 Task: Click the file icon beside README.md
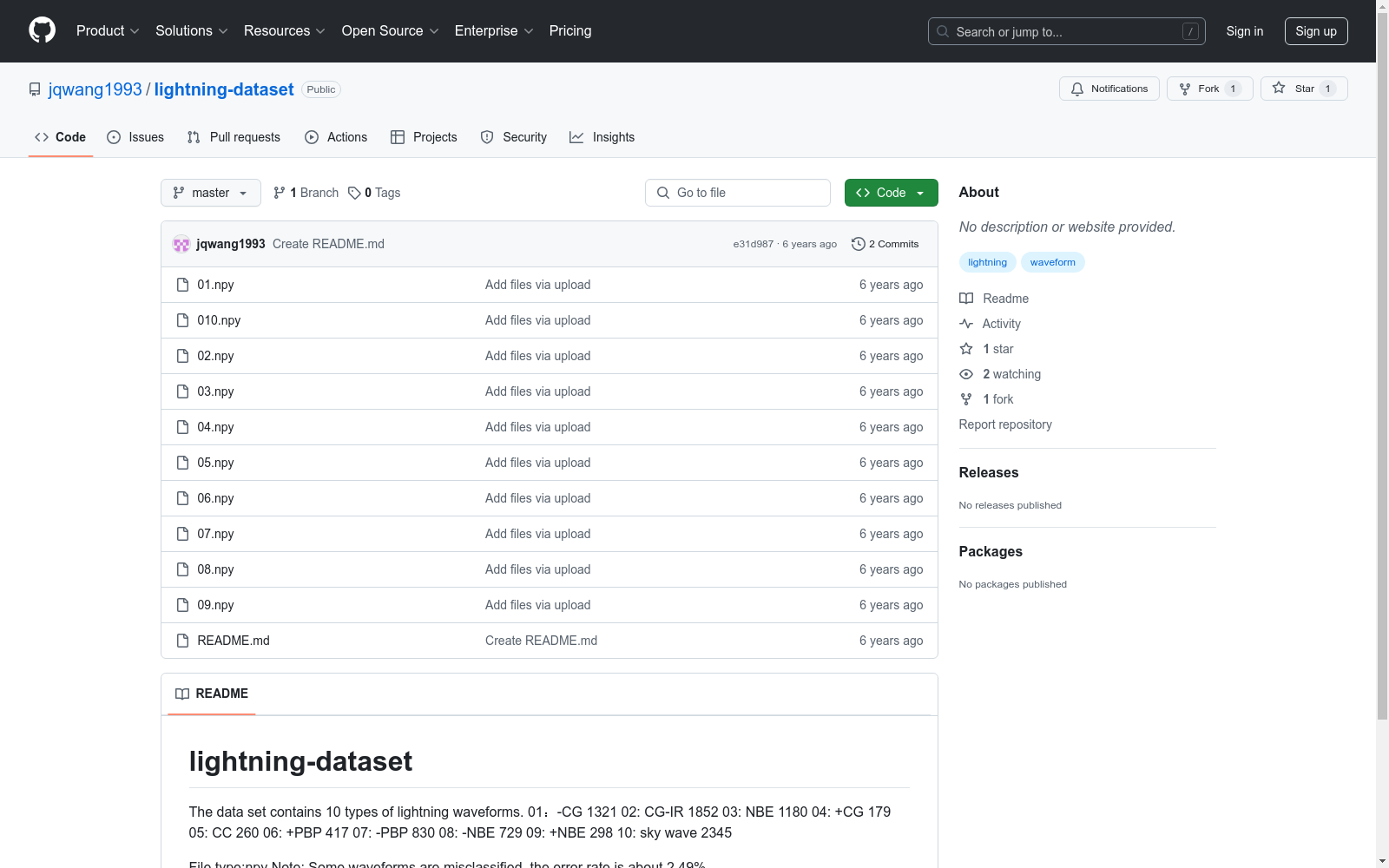(x=182, y=641)
